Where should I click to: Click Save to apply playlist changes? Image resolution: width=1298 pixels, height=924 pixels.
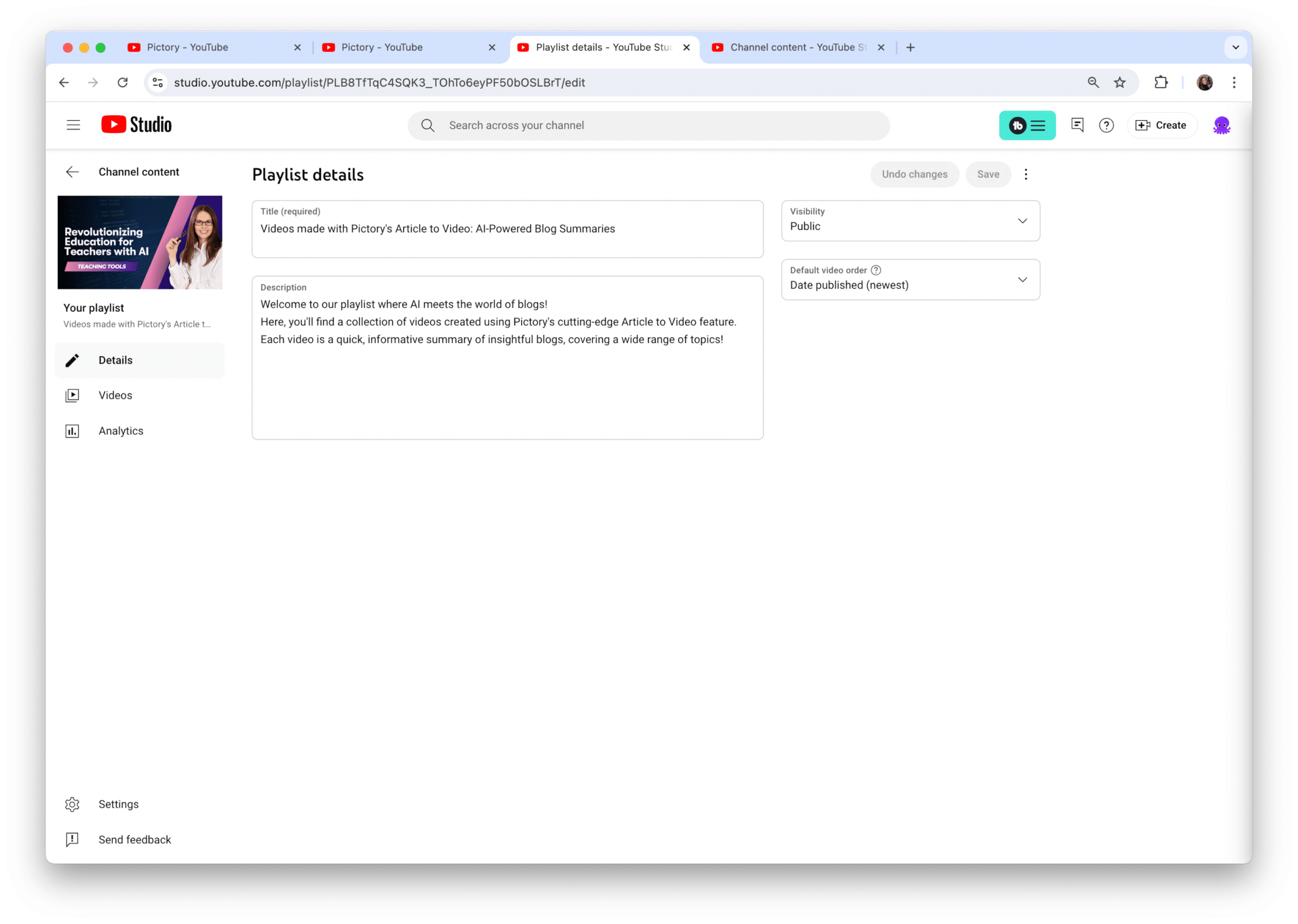click(989, 174)
